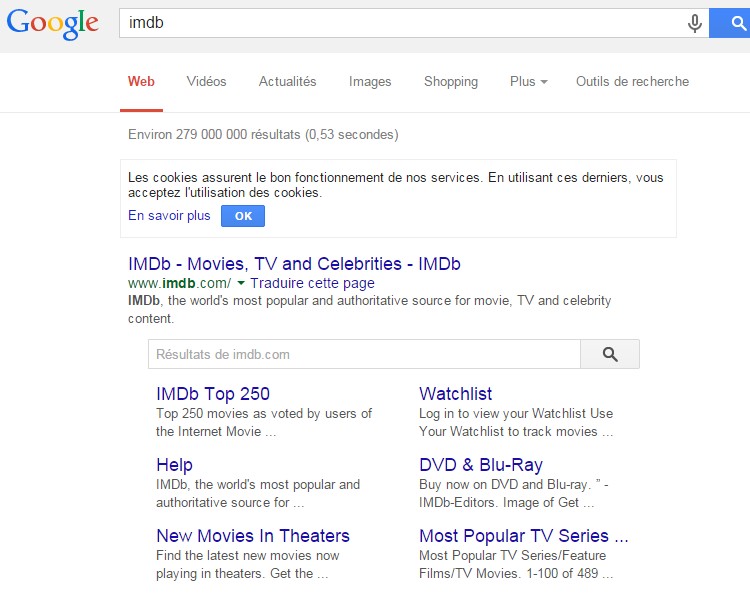The width and height of the screenshot is (750, 600).
Task: Click the IMDb result description snippet
Action: coord(369,309)
